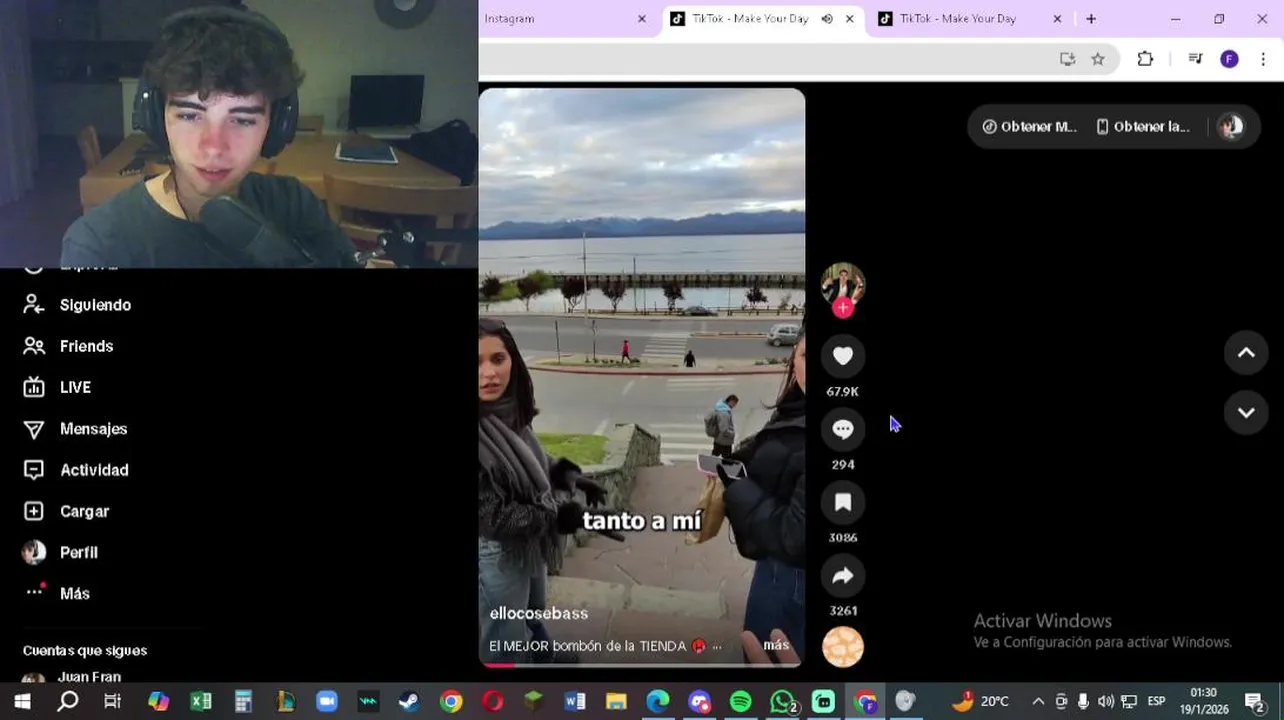Open Windows Start menu
The width and height of the screenshot is (1284, 720).
[x=22, y=702]
